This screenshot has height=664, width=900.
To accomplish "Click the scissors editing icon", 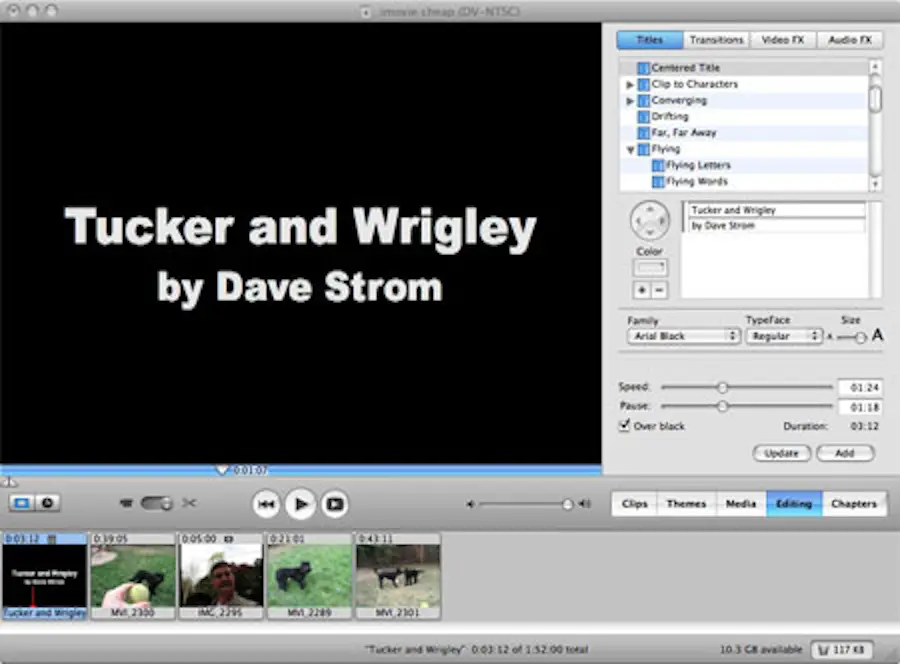I will 188,503.
